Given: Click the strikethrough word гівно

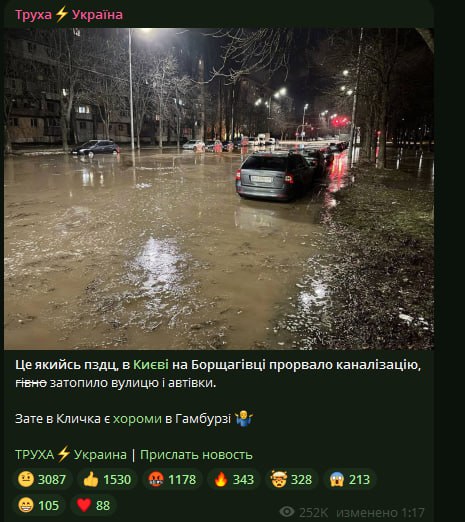Looking at the screenshot, I should click(31, 383).
